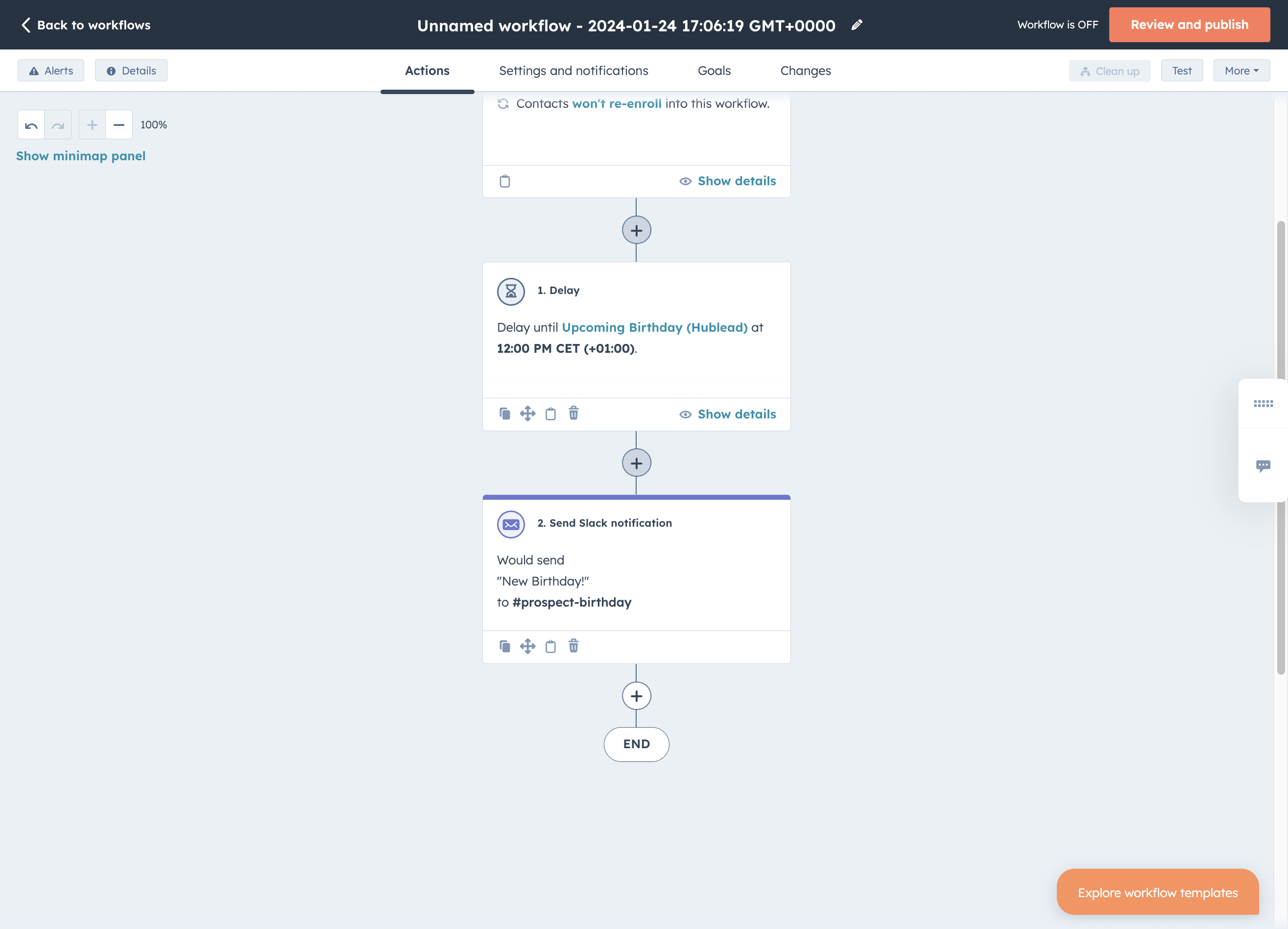Open Upcoming Birthday (Hublead) property link
Image resolution: width=1288 pixels, height=929 pixels.
coord(654,327)
